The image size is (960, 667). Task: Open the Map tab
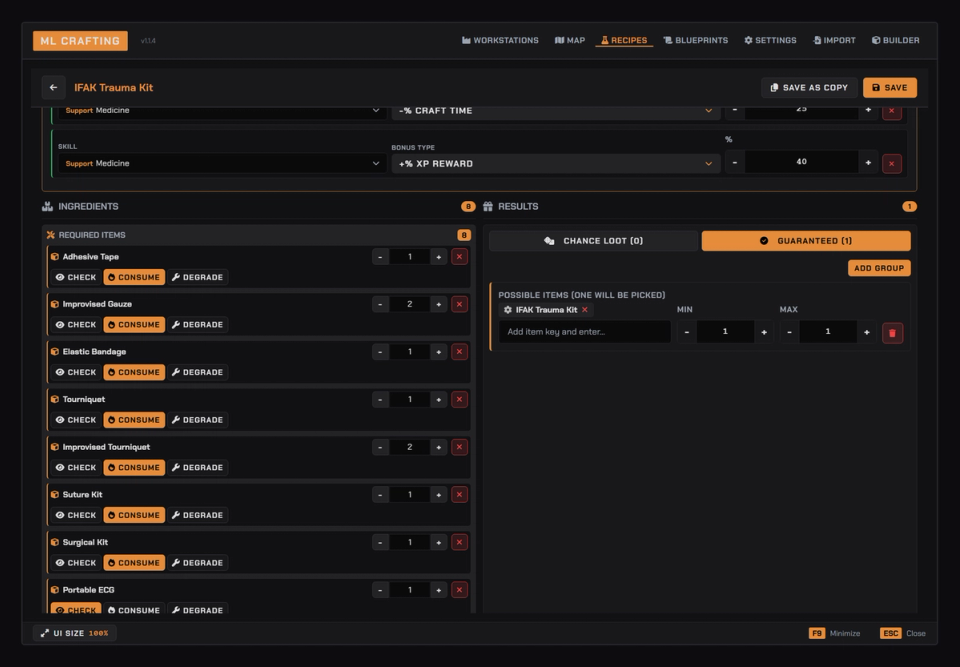coord(570,40)
